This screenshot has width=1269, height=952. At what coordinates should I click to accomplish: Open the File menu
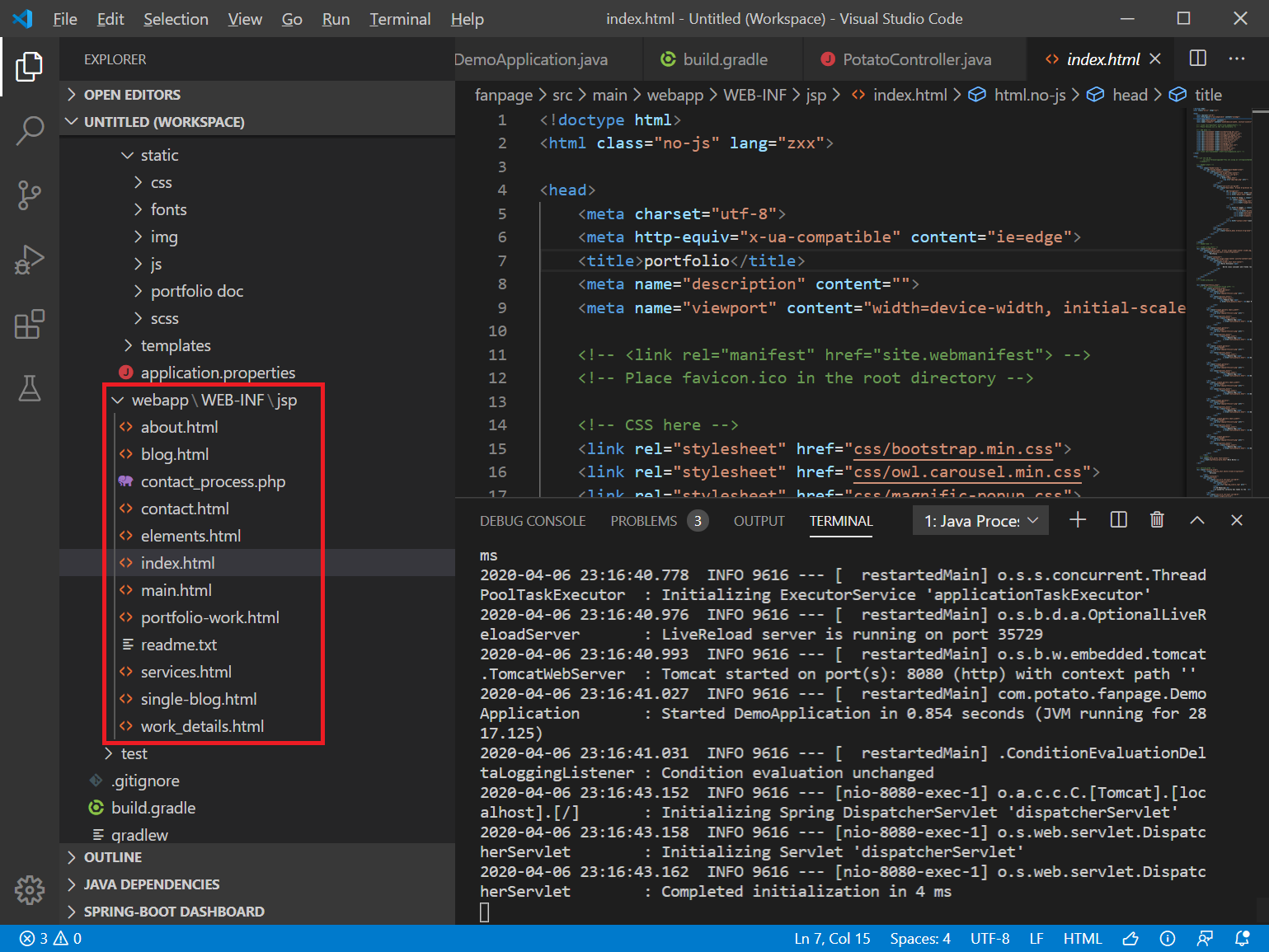(x=65, y=19)
